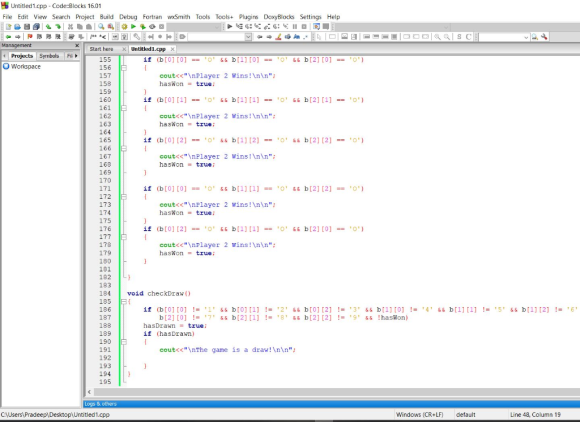Click the Copy icon in the toolbar
This screenshot has height=422, width=580.
80,27
